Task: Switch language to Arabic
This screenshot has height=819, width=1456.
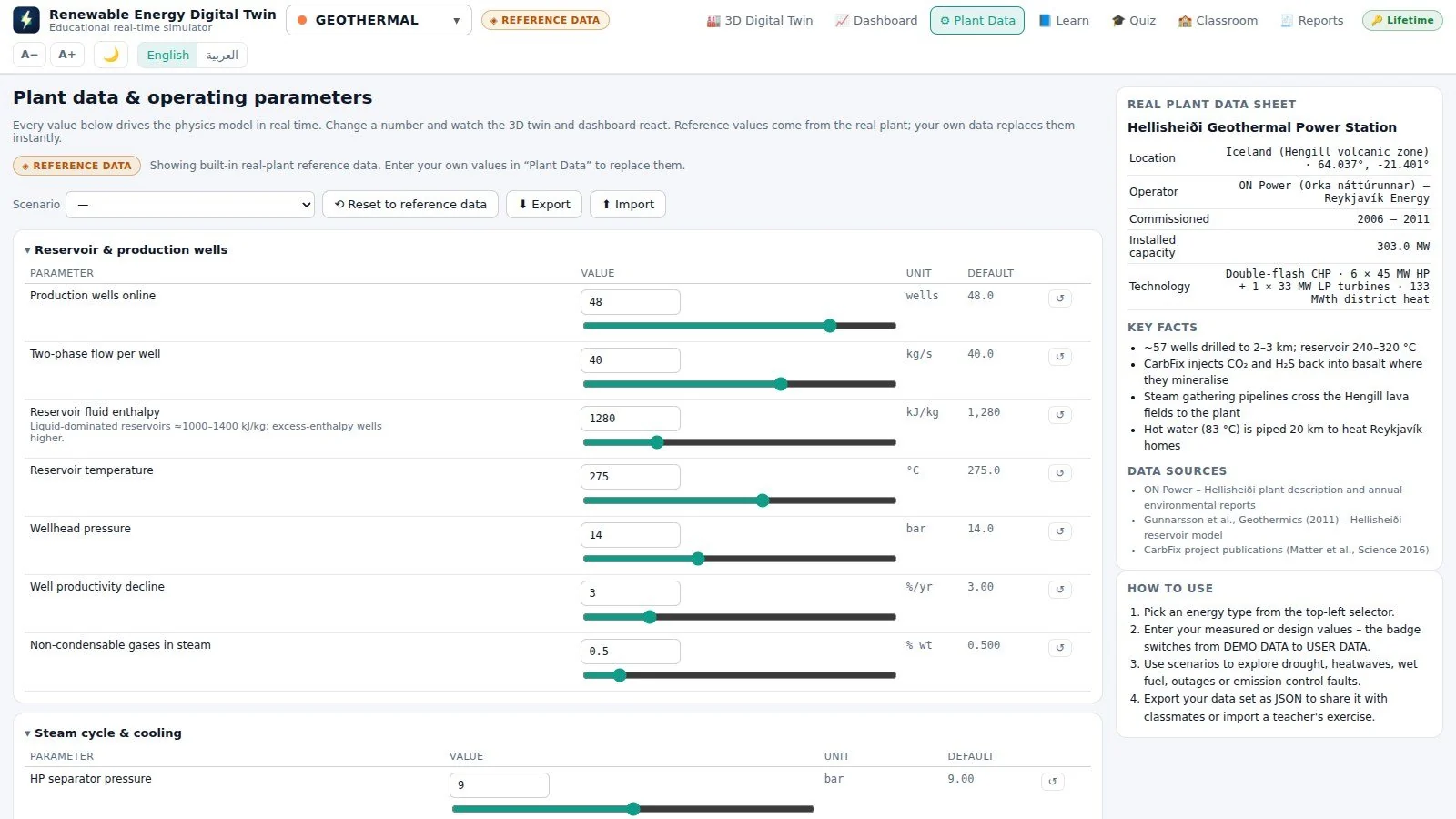Action: [x=222, y=55]
